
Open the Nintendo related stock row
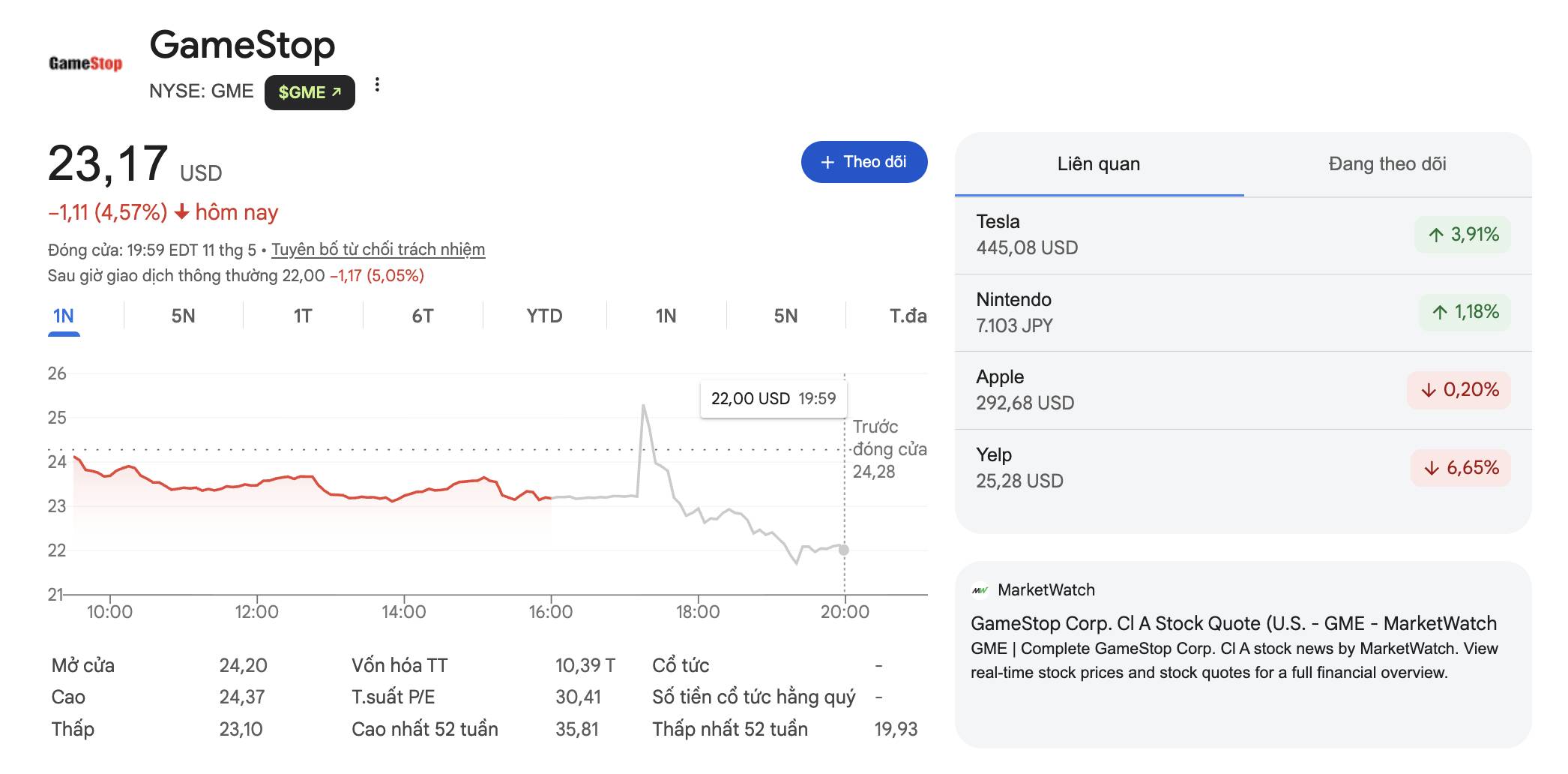(x=1243, y=312)
